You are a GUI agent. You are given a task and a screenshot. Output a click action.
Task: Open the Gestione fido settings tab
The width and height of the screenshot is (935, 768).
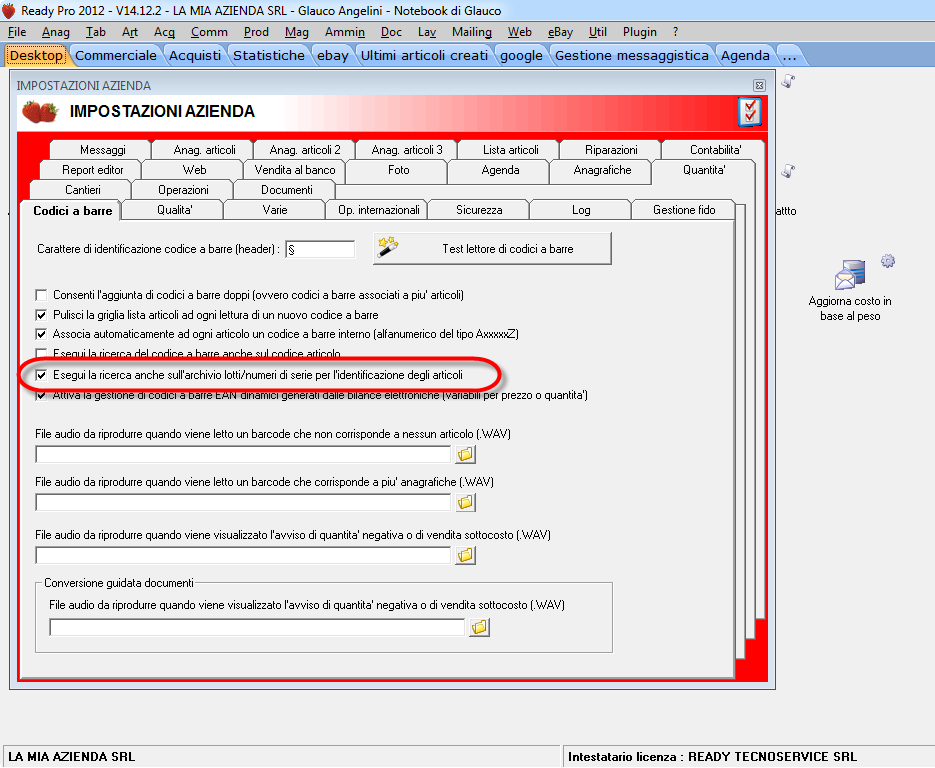coord(684,210)
